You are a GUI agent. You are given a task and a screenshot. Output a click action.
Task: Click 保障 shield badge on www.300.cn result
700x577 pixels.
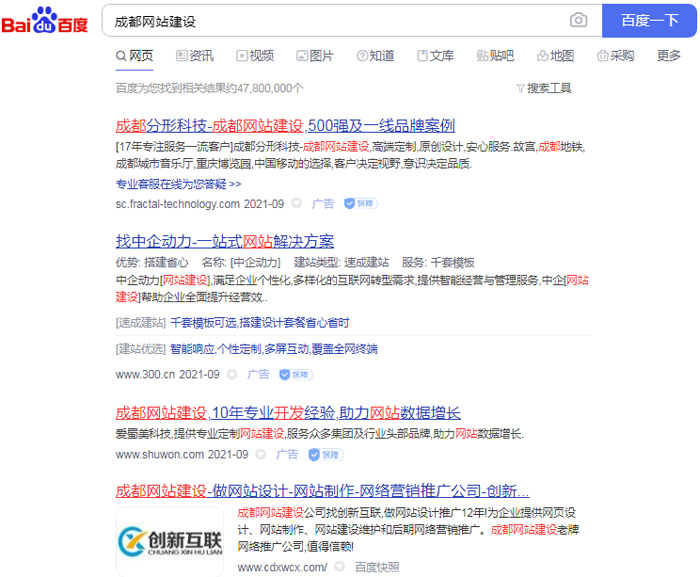pyautogui.click(x=296, y=375)
